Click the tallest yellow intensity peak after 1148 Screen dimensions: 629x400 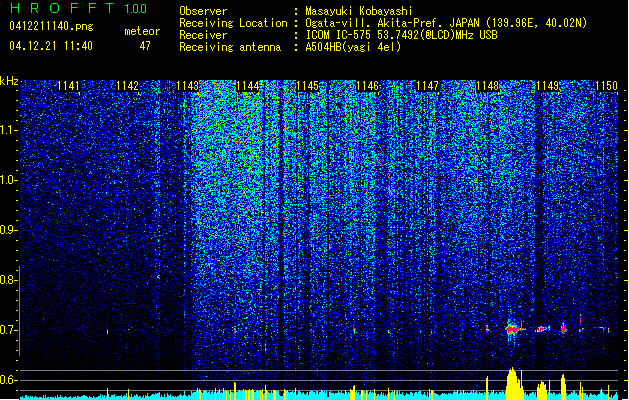tap(513, 383)
